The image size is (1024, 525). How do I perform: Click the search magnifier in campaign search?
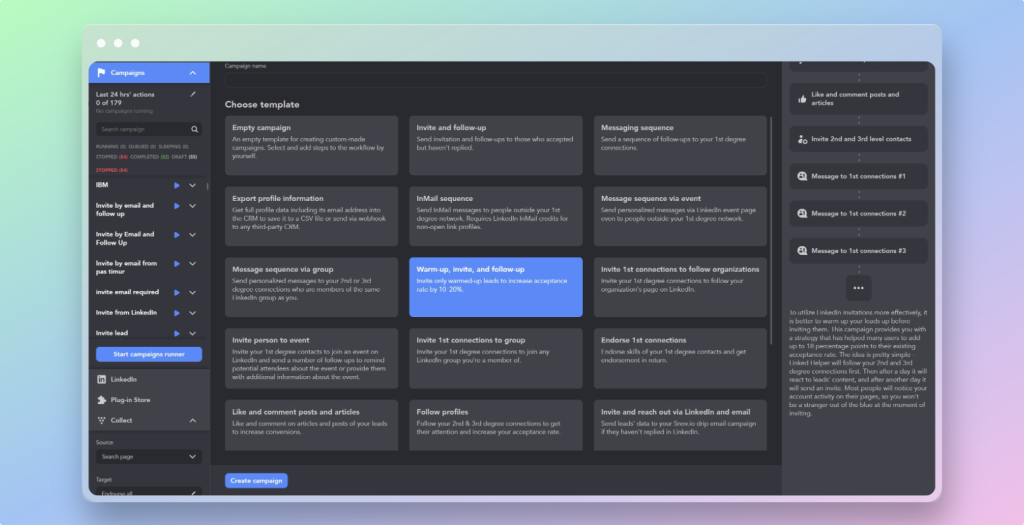(x=195, y=129)
